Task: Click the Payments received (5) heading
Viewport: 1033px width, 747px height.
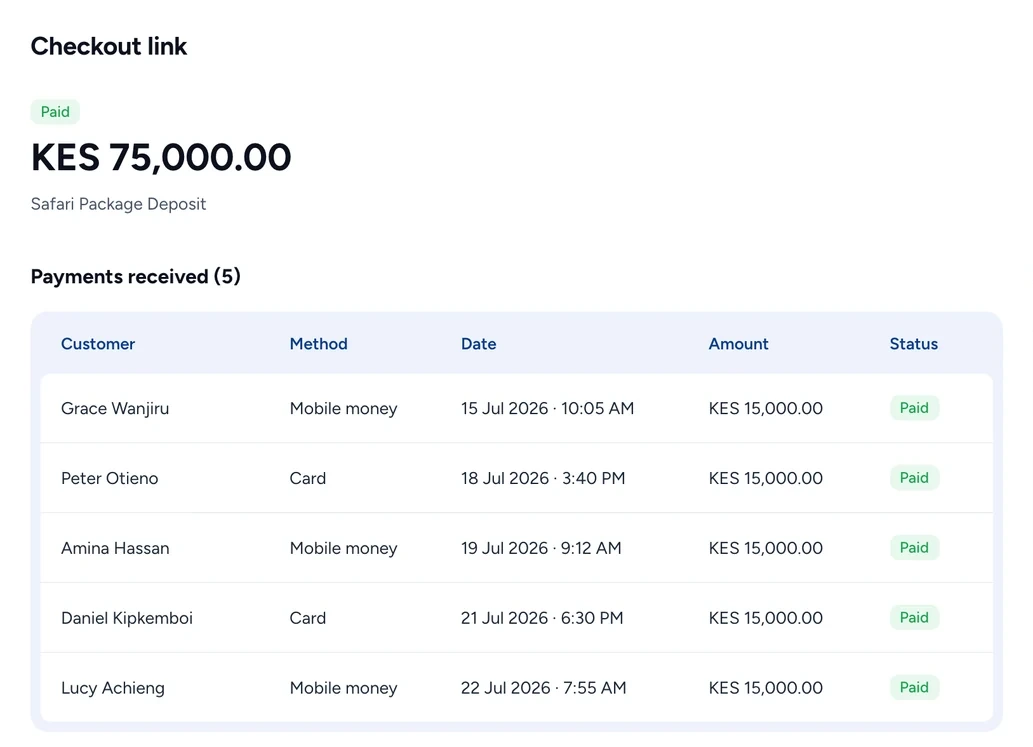Action: (x=136, y=276)
